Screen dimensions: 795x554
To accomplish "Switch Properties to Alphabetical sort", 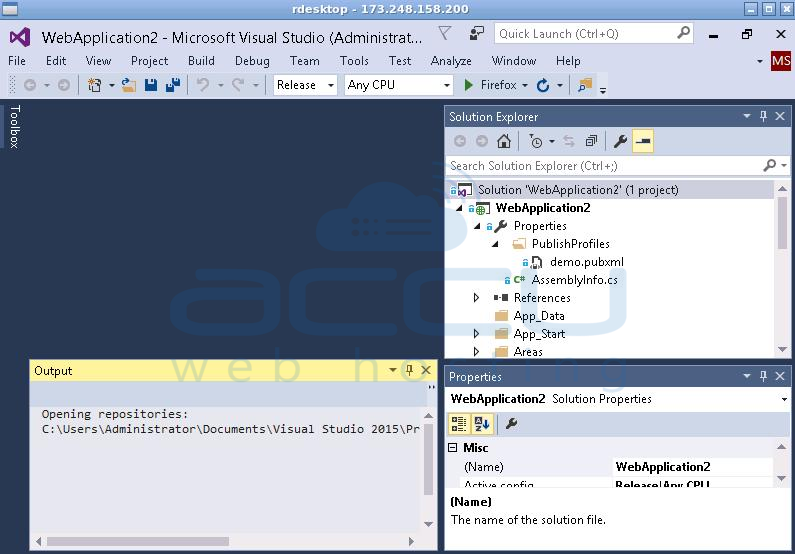I will (x=481, y=424).
